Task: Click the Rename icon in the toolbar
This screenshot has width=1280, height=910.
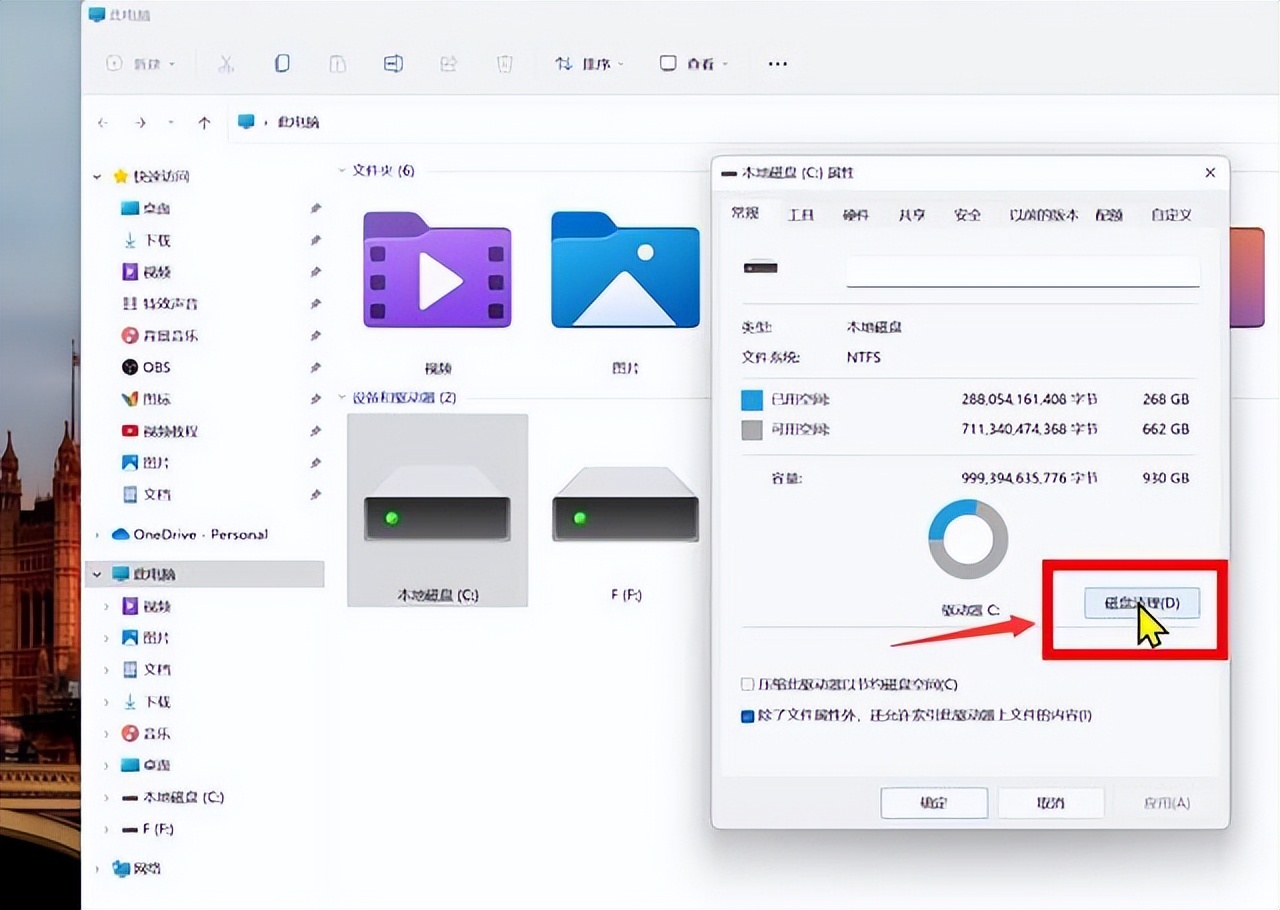Action: point(393,63)
